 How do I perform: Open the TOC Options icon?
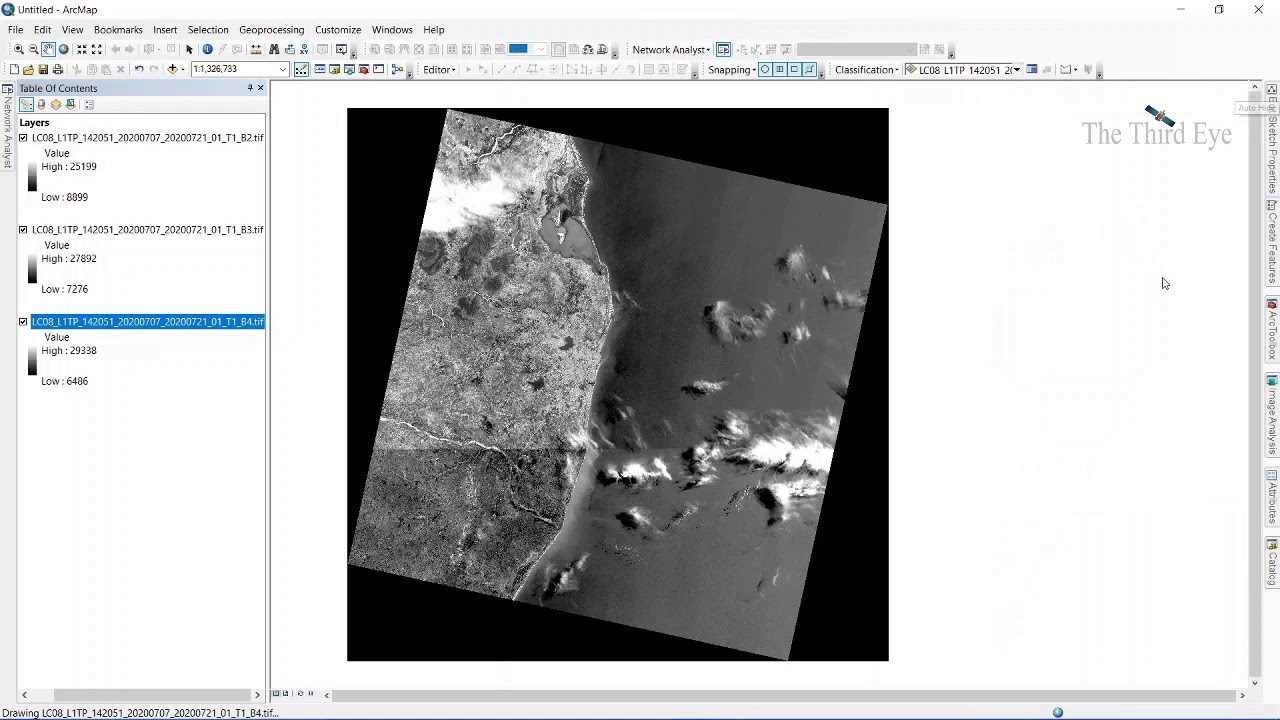coord(89,104)
